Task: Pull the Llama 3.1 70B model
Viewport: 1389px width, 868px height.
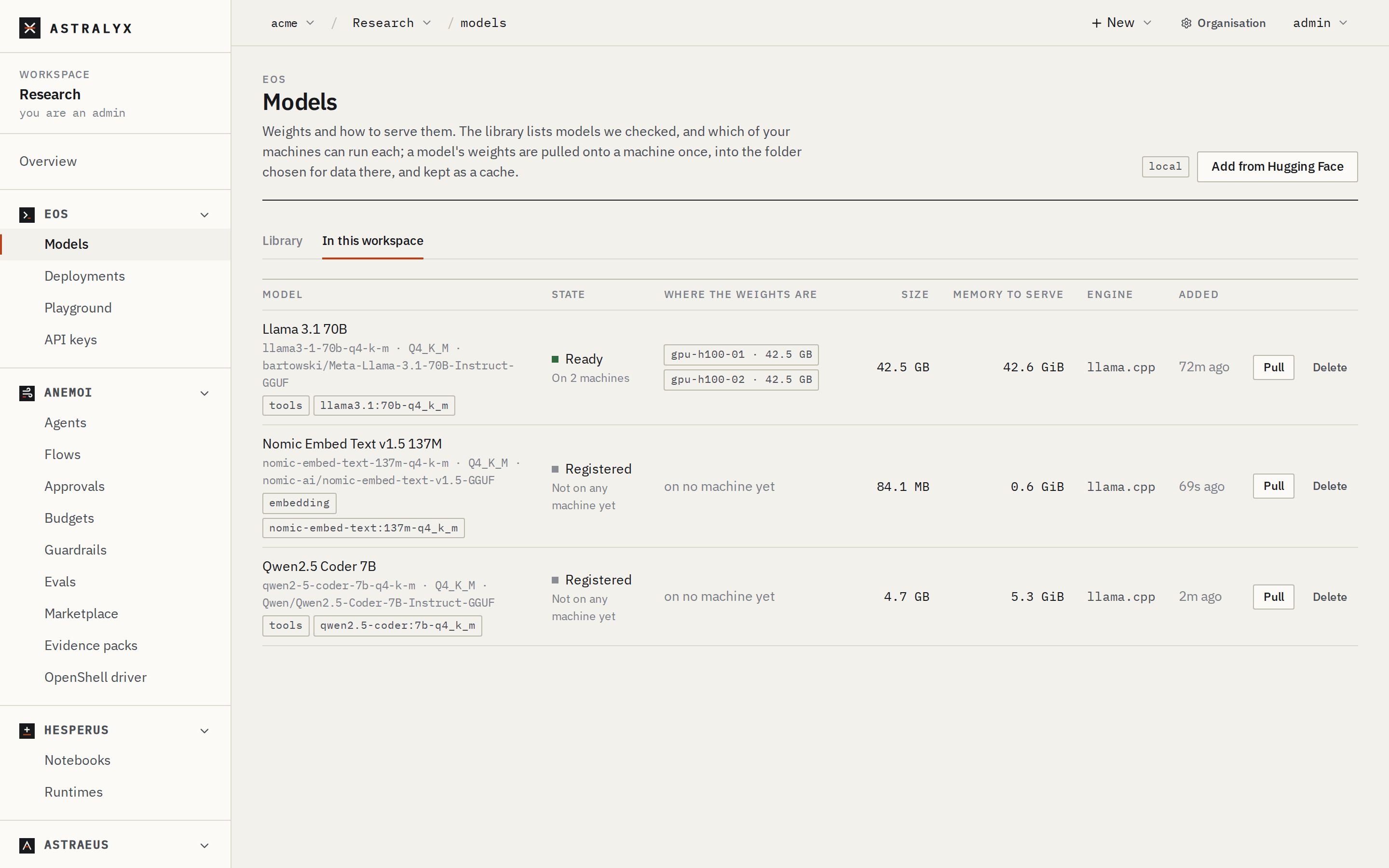Action: tap(1273, 367)
